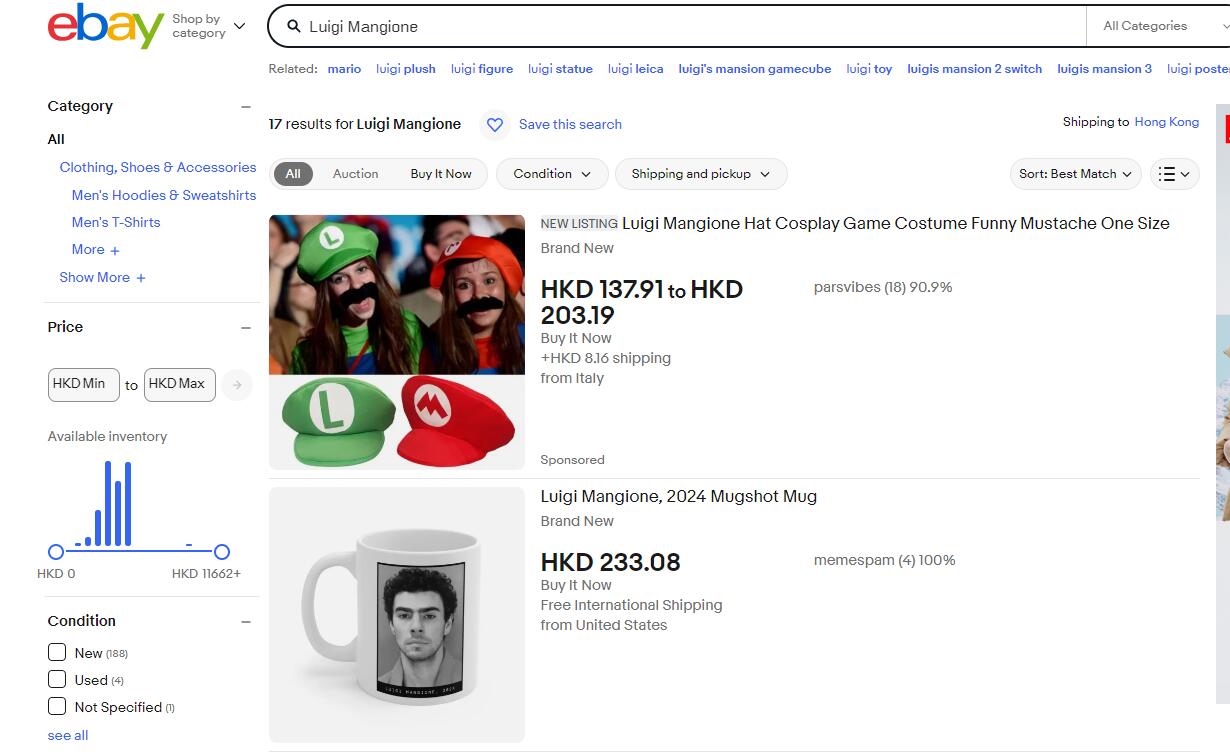This screenshot has height=755, width=1230.
Task: Collapse the Category section
Action: [246, 106]
